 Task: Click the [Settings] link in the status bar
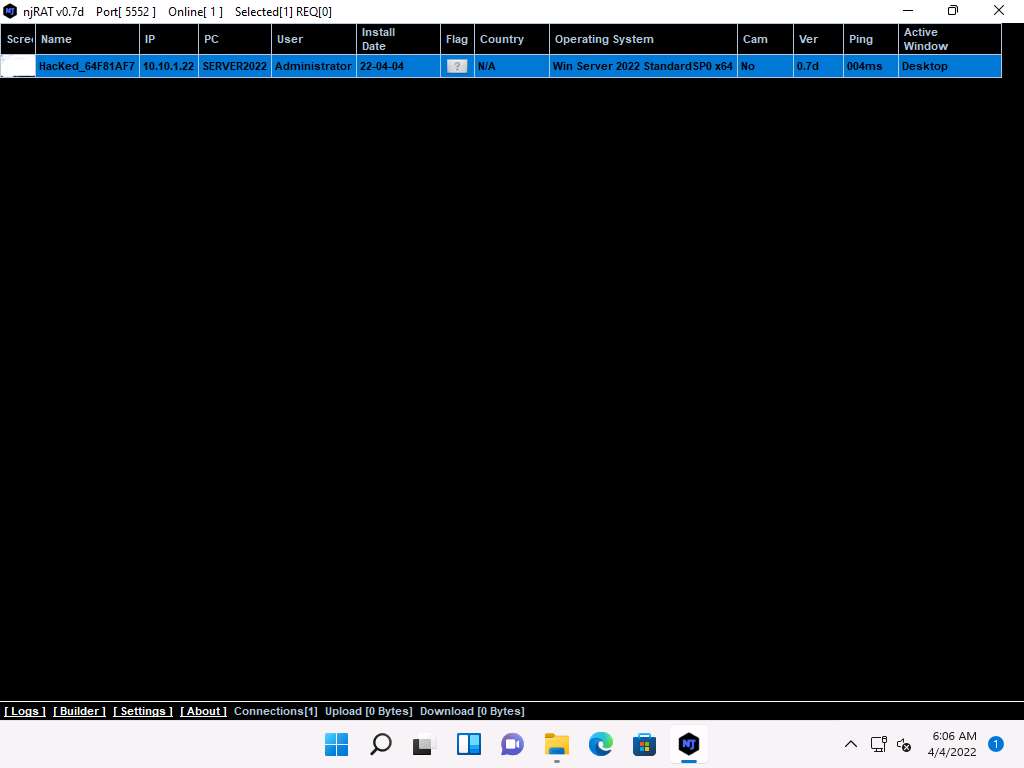click(143, 711)
